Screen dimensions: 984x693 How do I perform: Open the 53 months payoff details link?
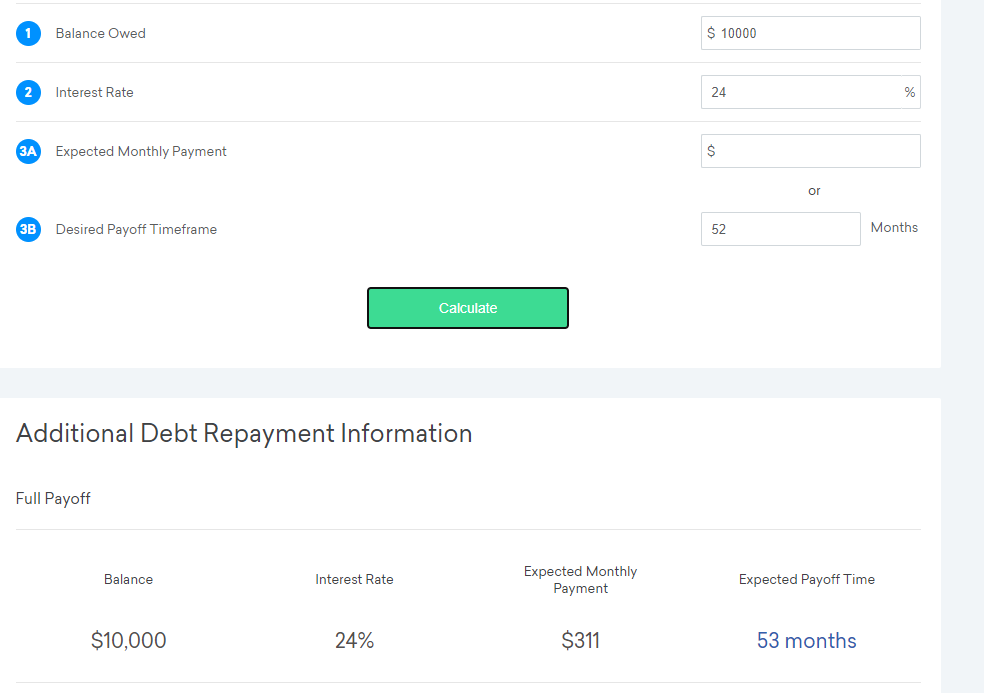(x=806, y=640)
